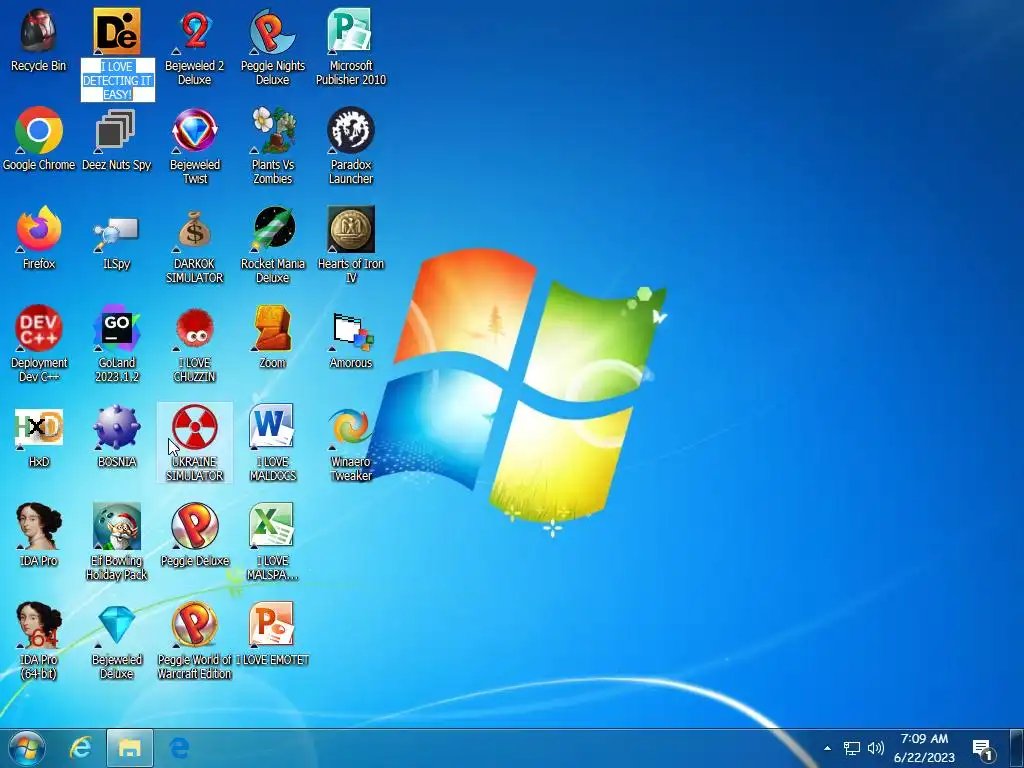This screenshot has width=1024, height=768.
Task: Select Elf Bowling Holiday Pack icon
Action: point(117,526)
